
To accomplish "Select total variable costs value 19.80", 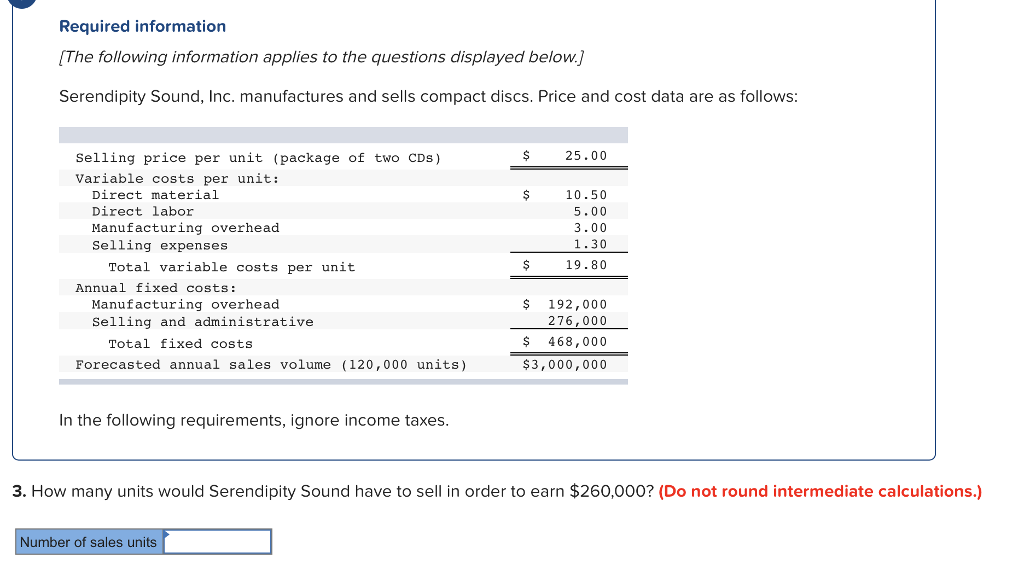I will click(586, 265).
